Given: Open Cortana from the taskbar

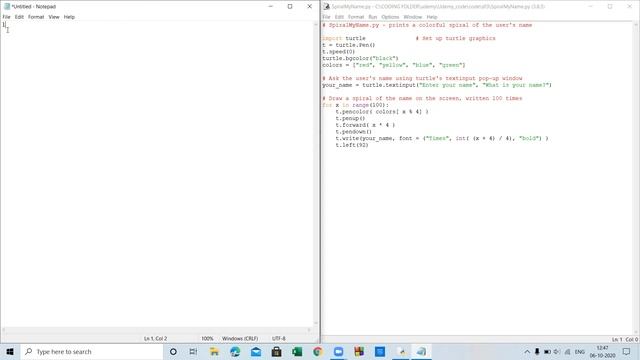Looking at the screenshot, I should (173, 351).
